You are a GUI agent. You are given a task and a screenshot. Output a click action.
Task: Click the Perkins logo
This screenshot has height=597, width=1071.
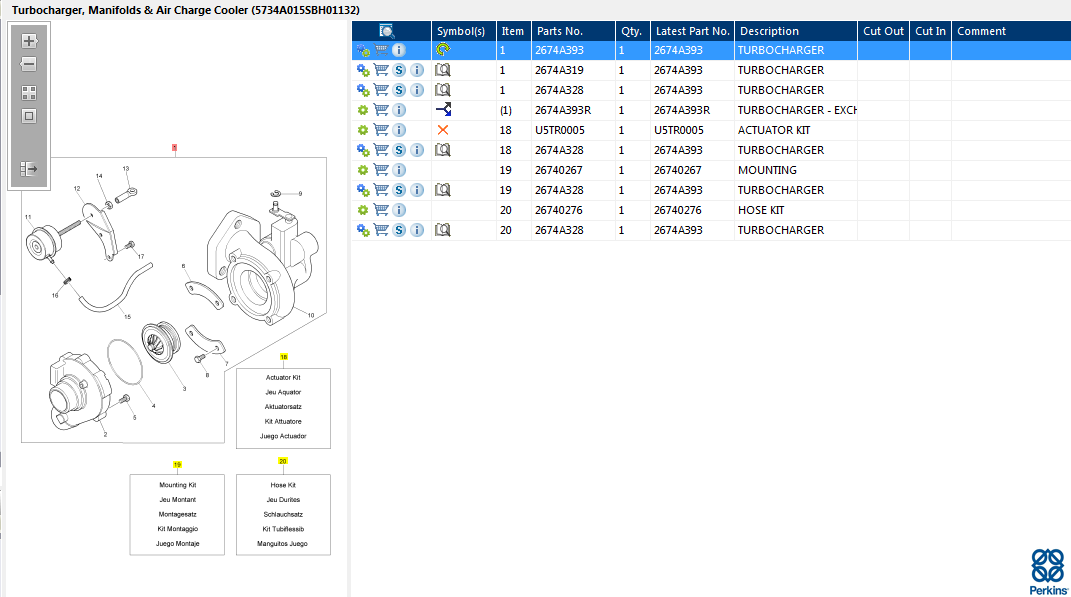coord(1048,572)
